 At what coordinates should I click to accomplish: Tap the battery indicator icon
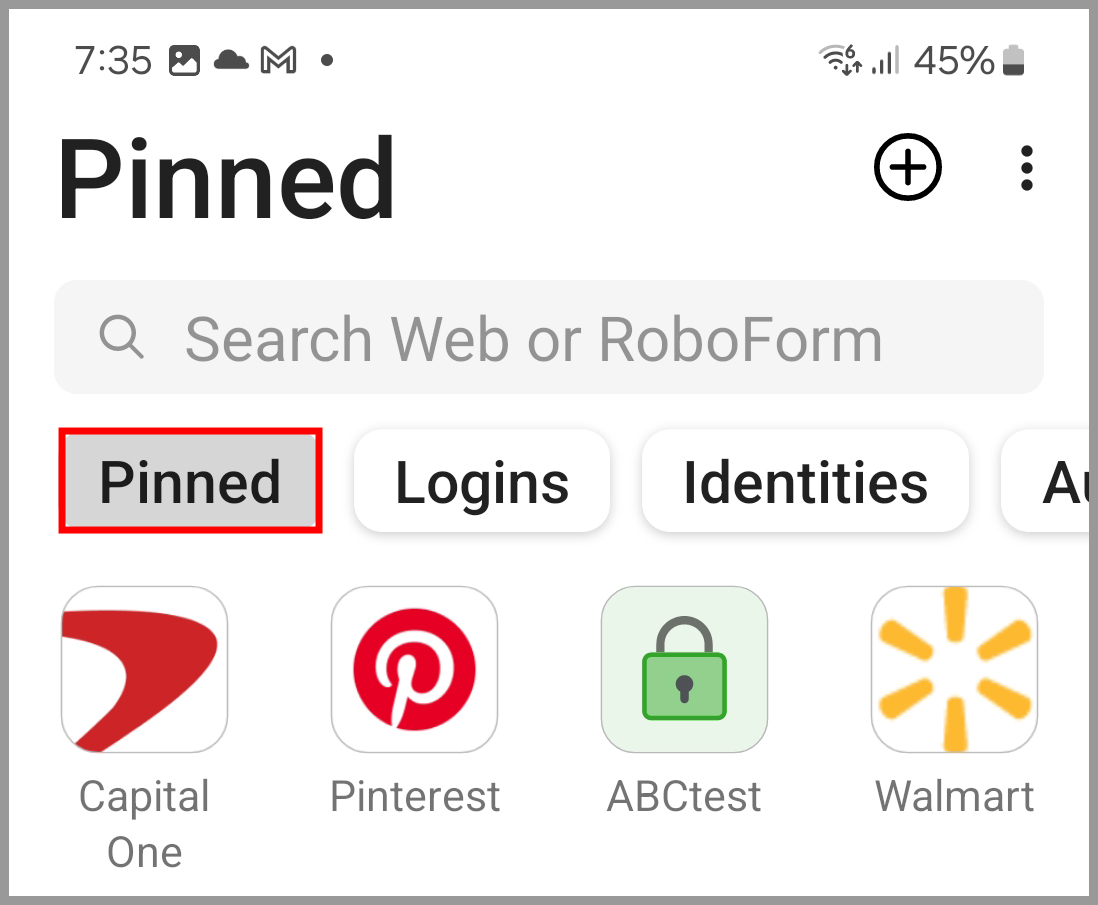point(1013,60)
